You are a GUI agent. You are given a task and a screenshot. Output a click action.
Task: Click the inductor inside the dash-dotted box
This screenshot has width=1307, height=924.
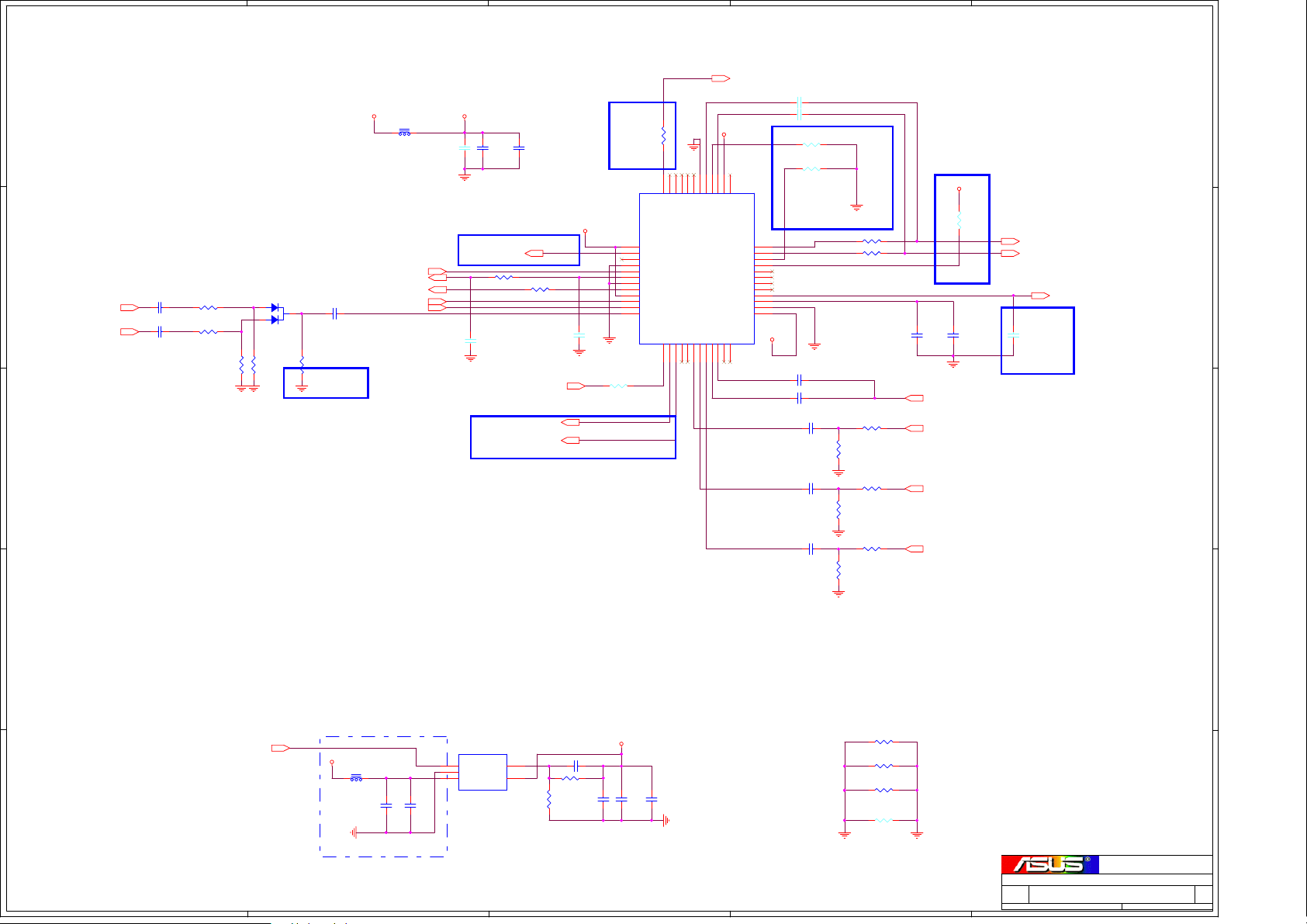coord(356,777)
